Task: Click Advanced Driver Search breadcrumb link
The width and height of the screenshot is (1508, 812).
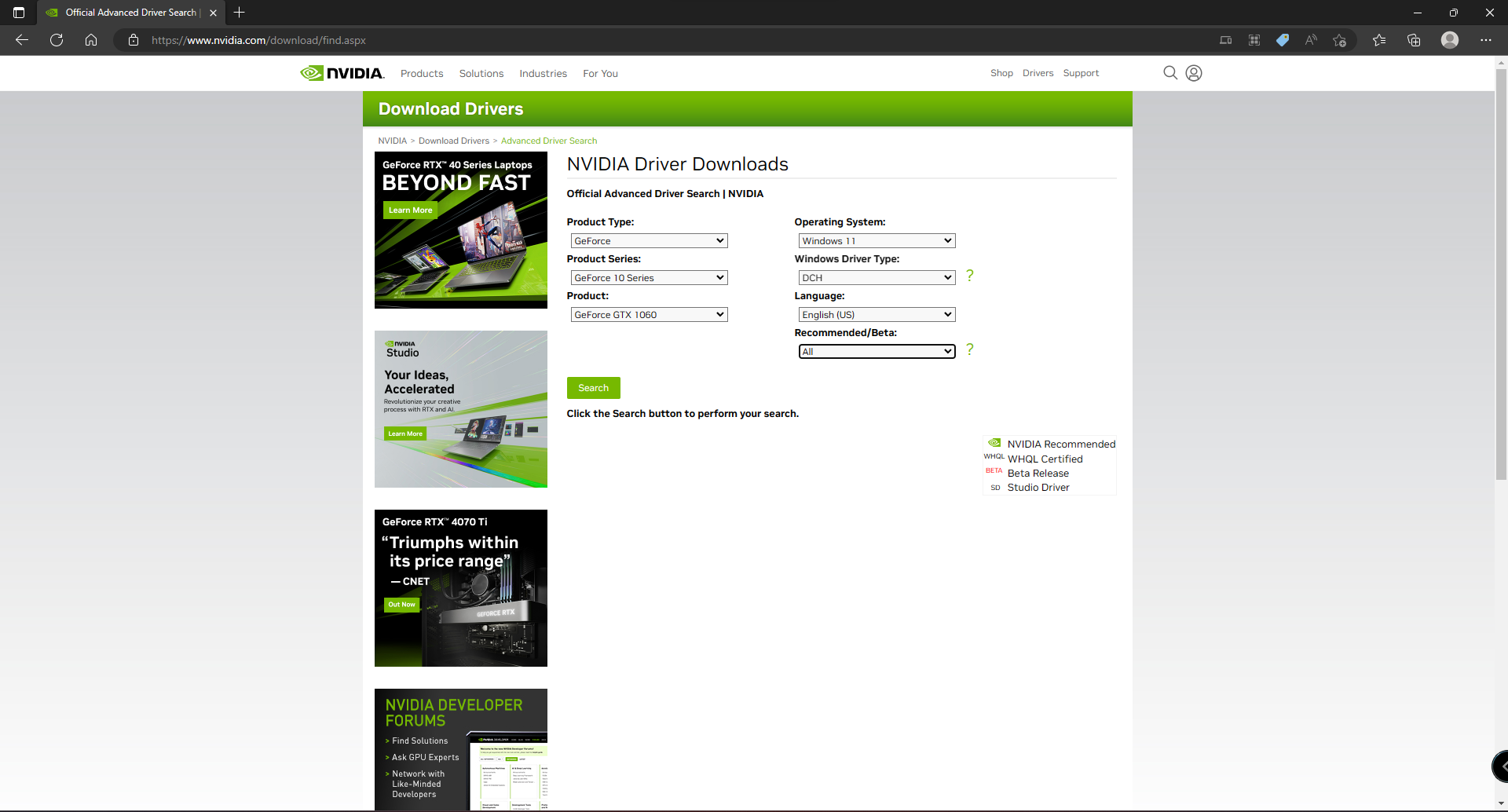Action: pos(549,141)
